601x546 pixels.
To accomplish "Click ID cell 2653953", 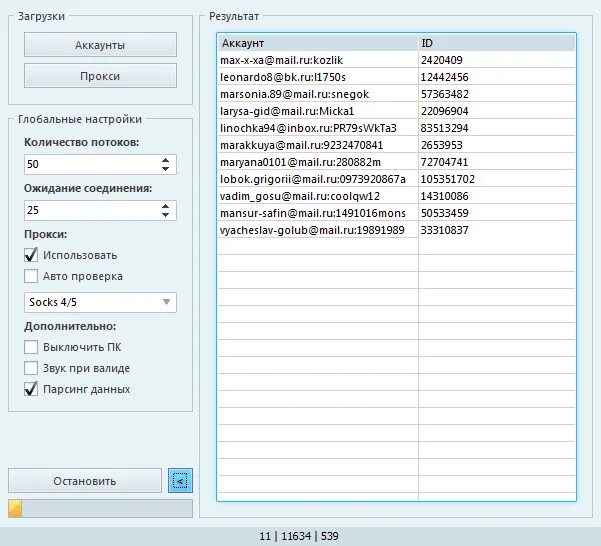I will click(497, 145).
